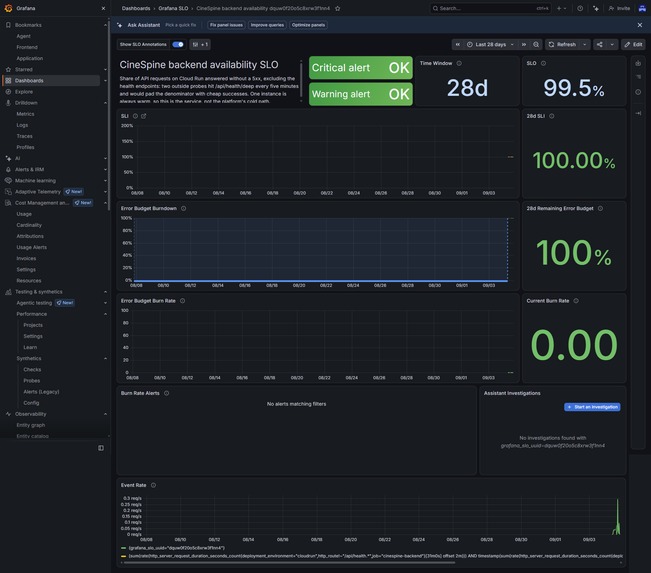Open the Assistant sparkle icon in top bar
This screenshot has width=651, height=573.
coord(596,8)
